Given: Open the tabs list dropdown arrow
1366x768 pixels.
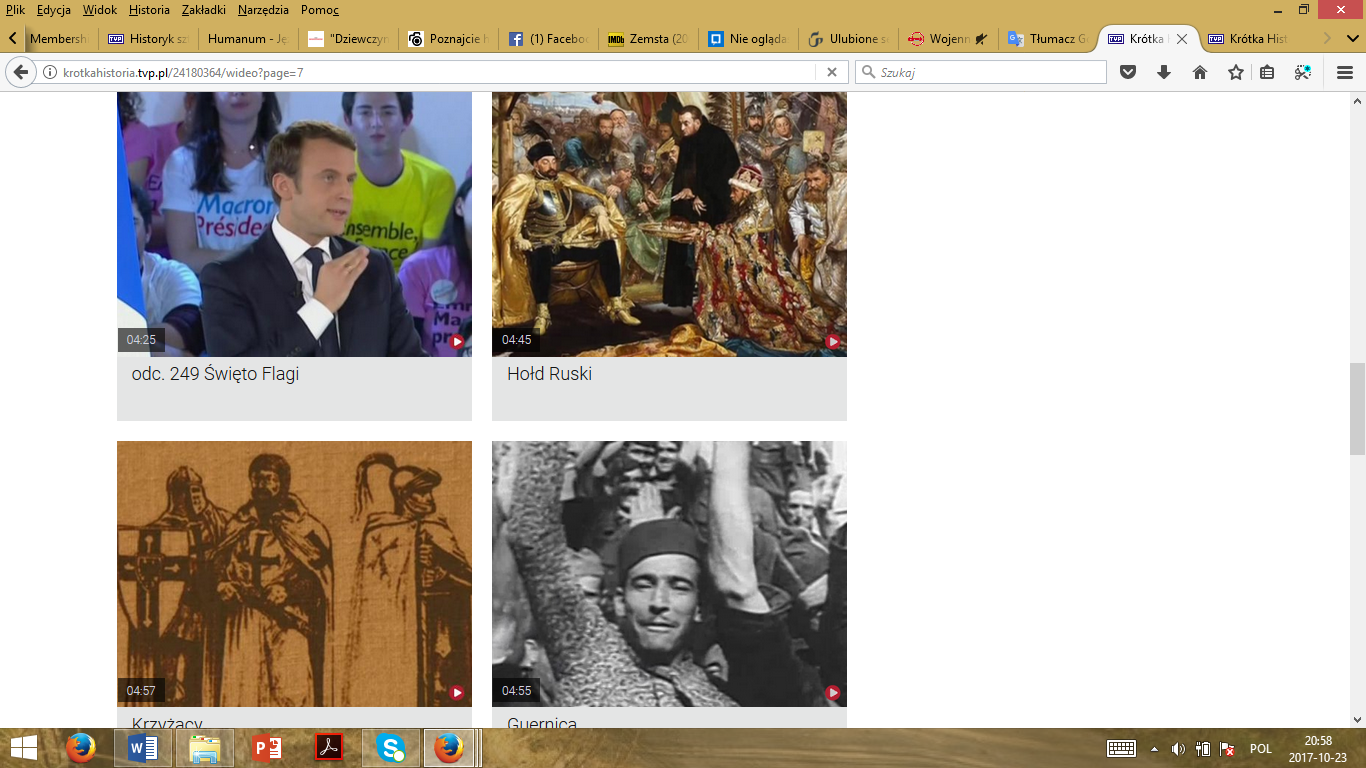Looking at the screenshot, I should click(1354, 39).
